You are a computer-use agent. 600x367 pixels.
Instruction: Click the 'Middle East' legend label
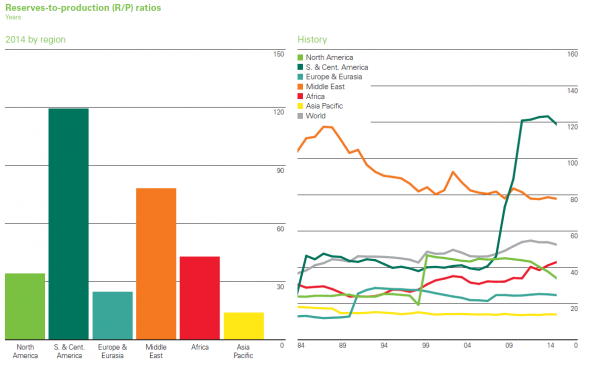[x=325, y=86]
